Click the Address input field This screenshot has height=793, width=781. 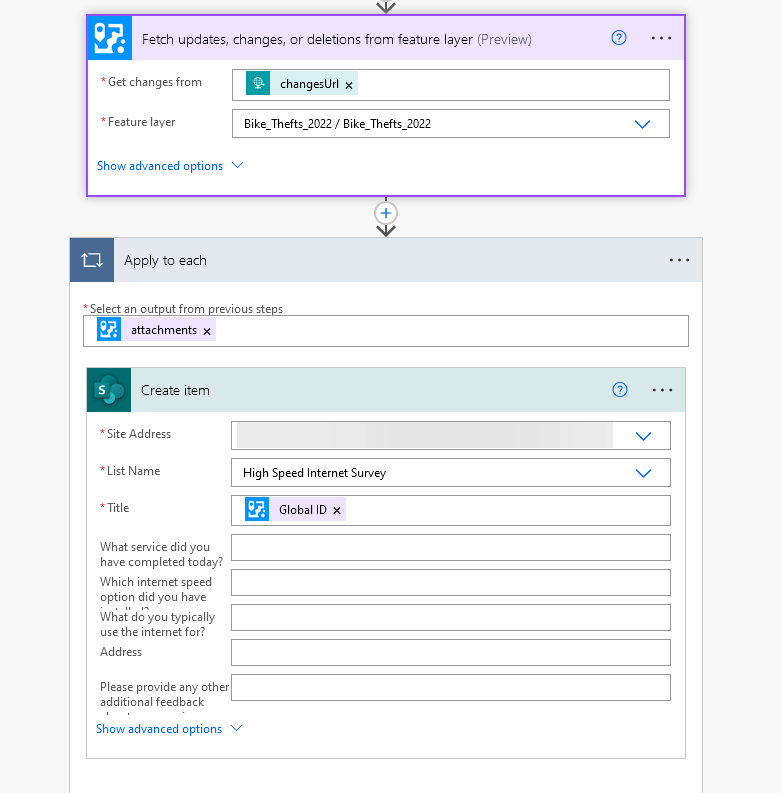(x=450, y=653)
